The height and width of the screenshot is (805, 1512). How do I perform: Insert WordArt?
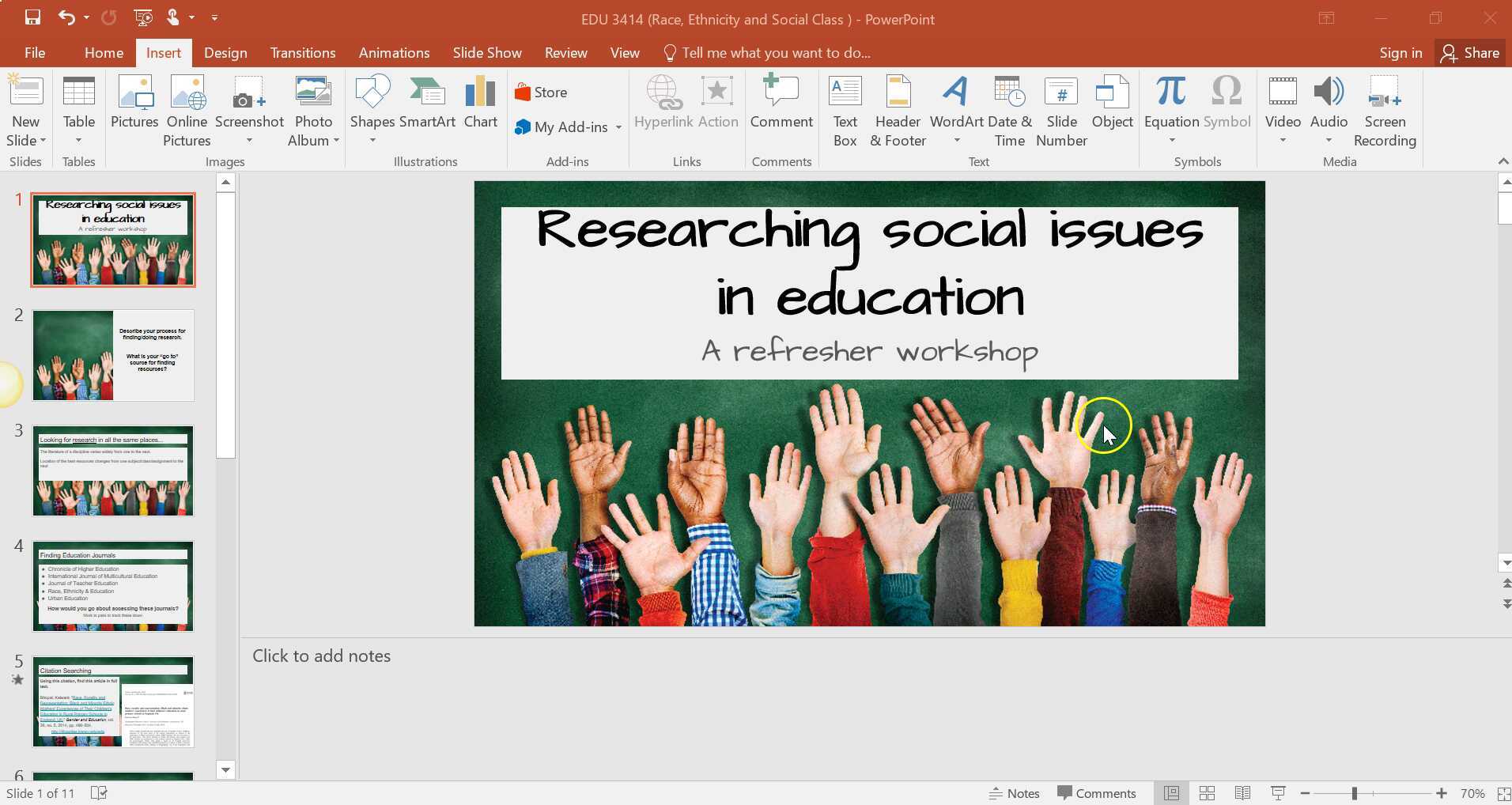pos(954,103)
